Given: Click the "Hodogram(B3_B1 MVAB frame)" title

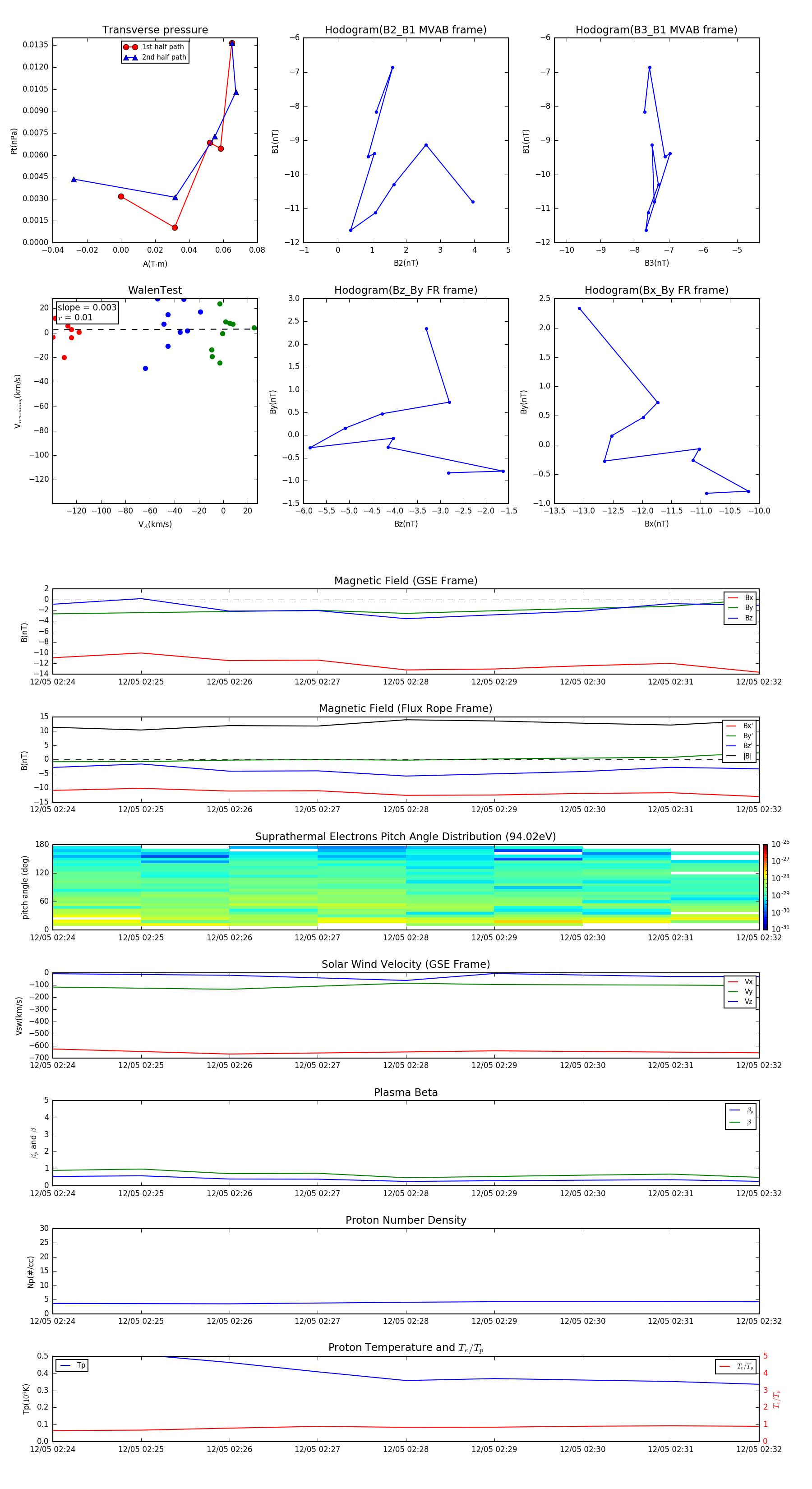Looking at the screenshot, I should pos(656,30).
